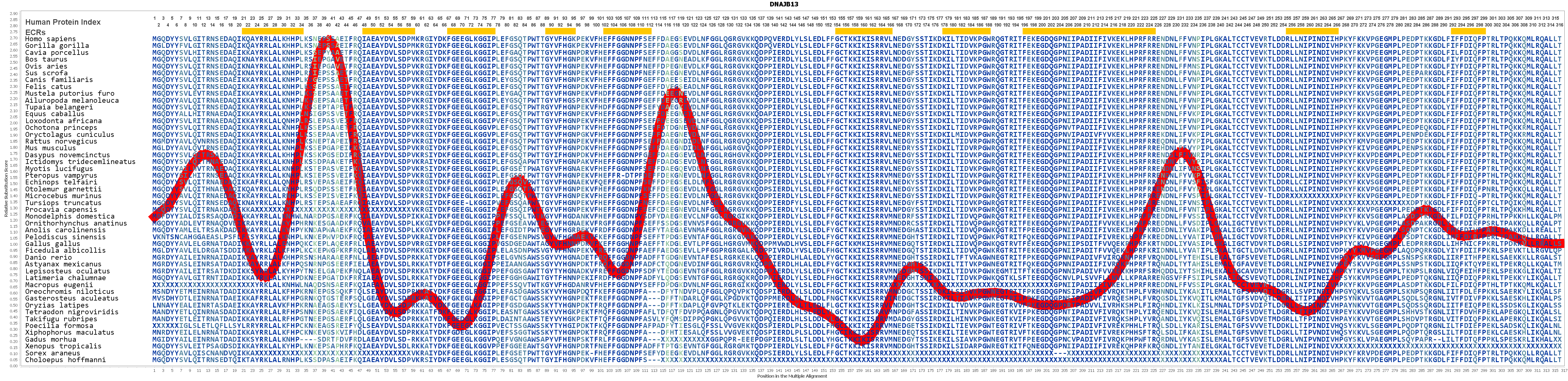The image size is (1568, 381).
Task: Click the 2.90 value on the y-axis
Action: tap(13, 13)
